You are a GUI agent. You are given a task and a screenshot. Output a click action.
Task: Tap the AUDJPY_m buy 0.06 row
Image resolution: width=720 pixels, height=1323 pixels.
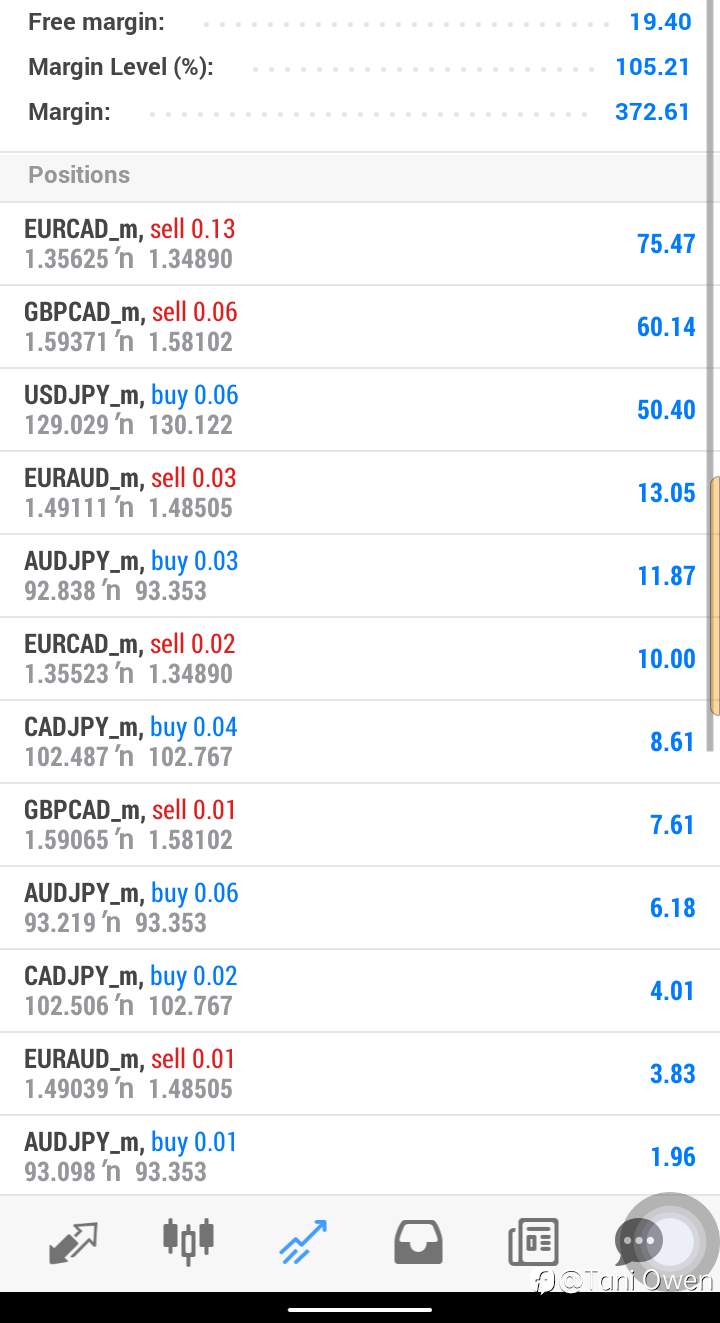click(x=360, y=908)
